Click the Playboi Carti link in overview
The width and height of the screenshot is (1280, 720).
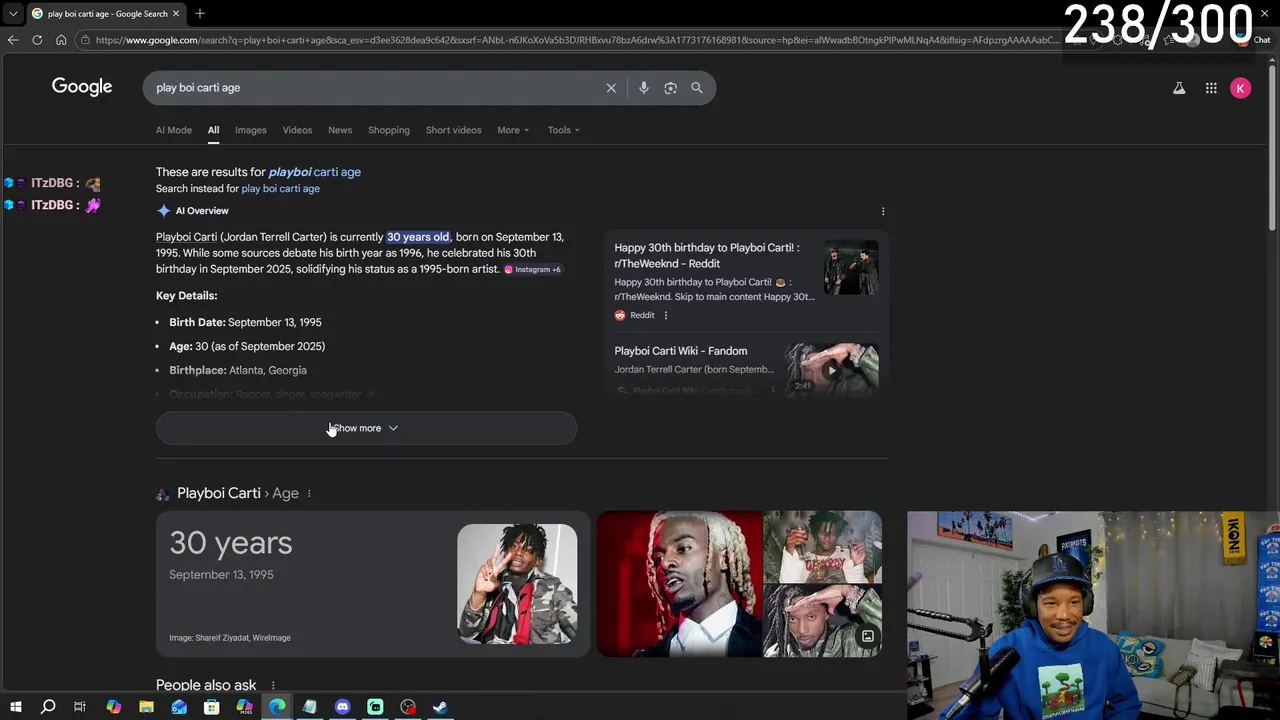[186, 237]
